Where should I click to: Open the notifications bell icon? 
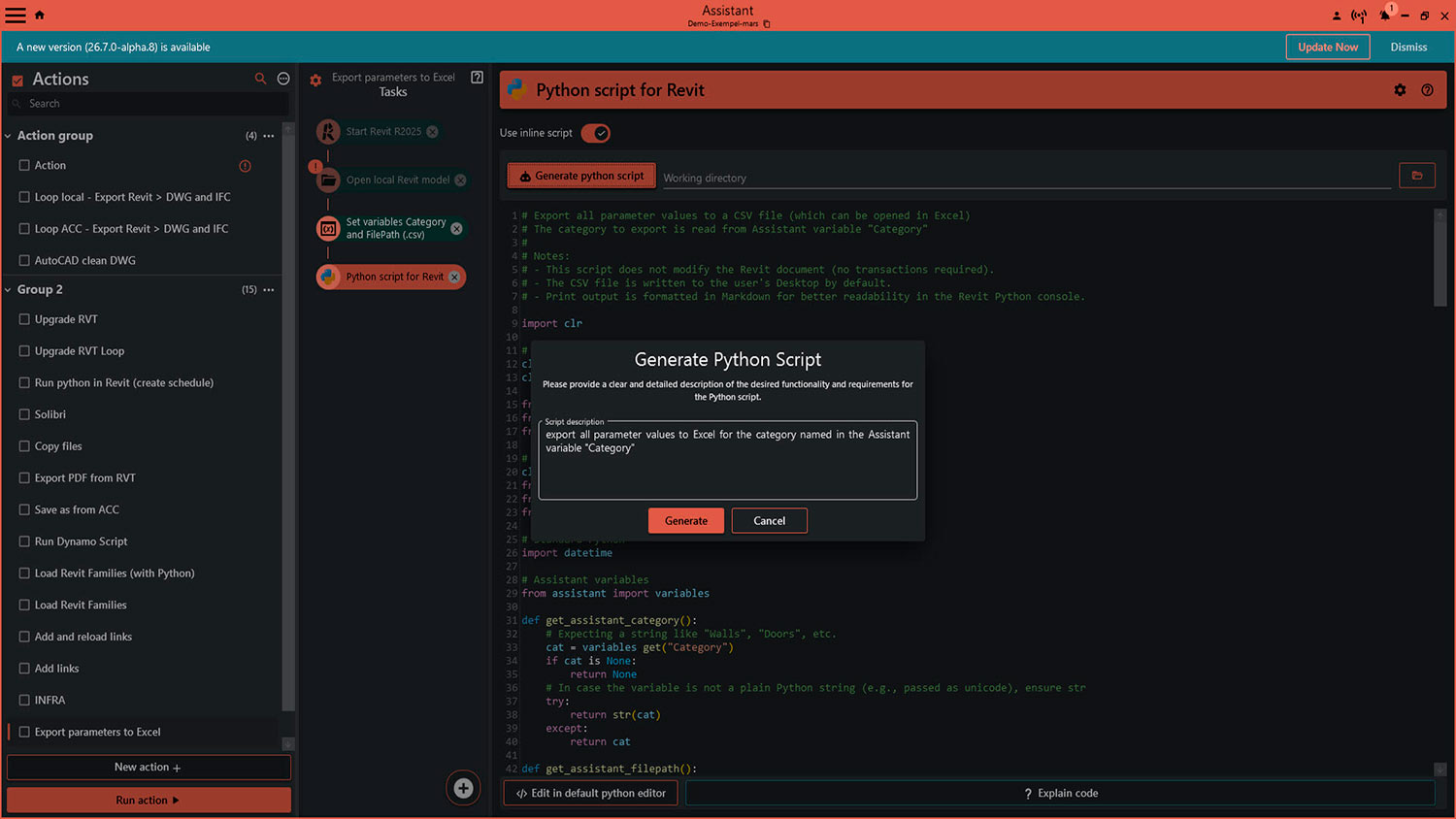click(1384, 16)
